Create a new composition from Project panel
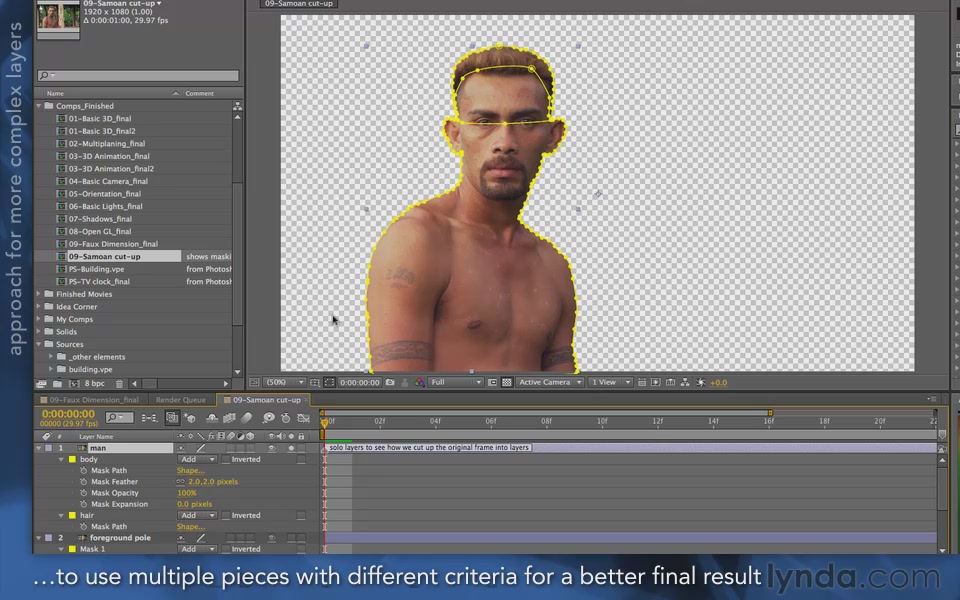The image size is (960, 600). (x=74, y=384)
